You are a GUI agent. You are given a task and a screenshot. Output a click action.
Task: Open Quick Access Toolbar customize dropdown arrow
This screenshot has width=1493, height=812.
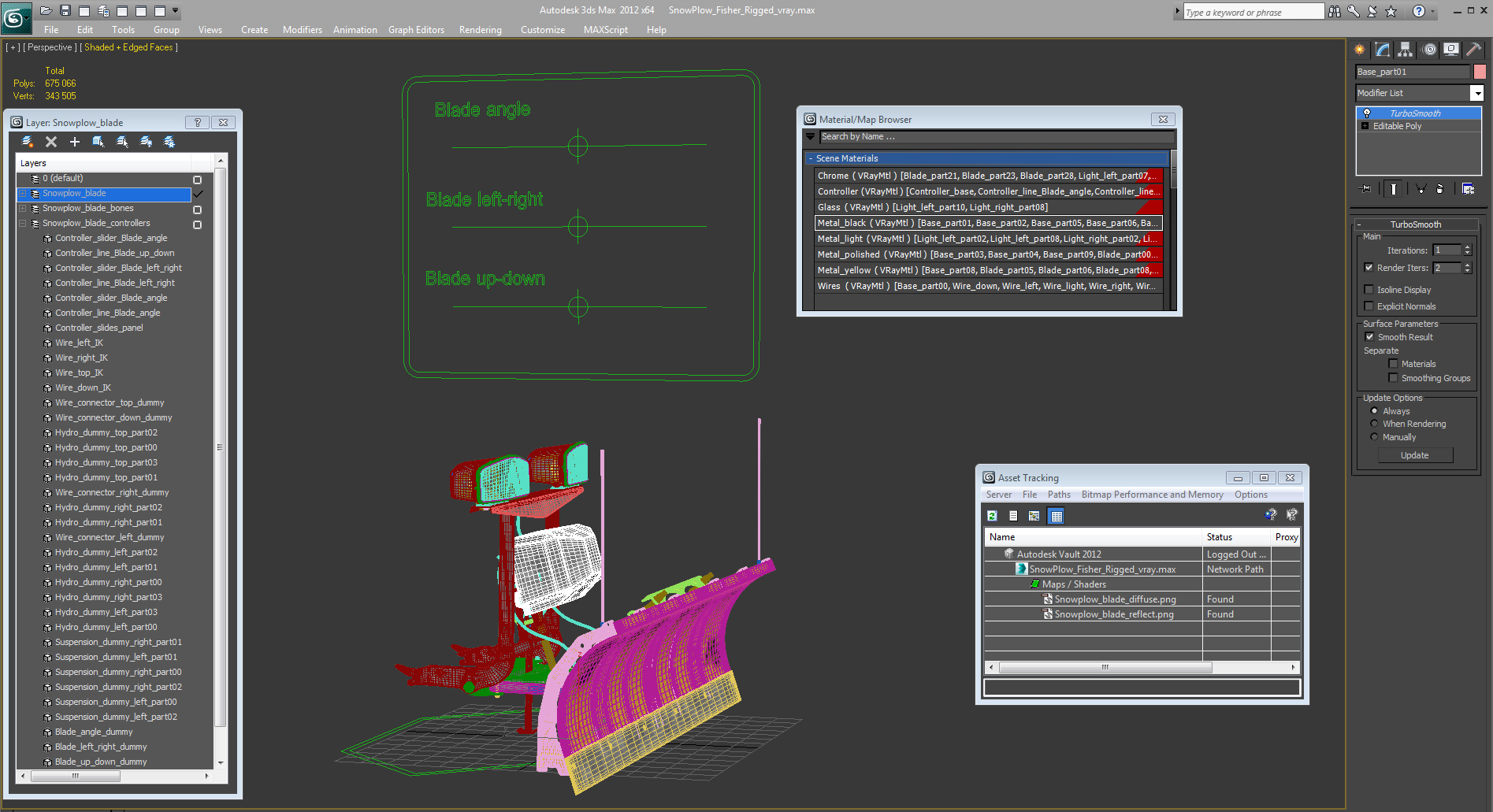176,11
